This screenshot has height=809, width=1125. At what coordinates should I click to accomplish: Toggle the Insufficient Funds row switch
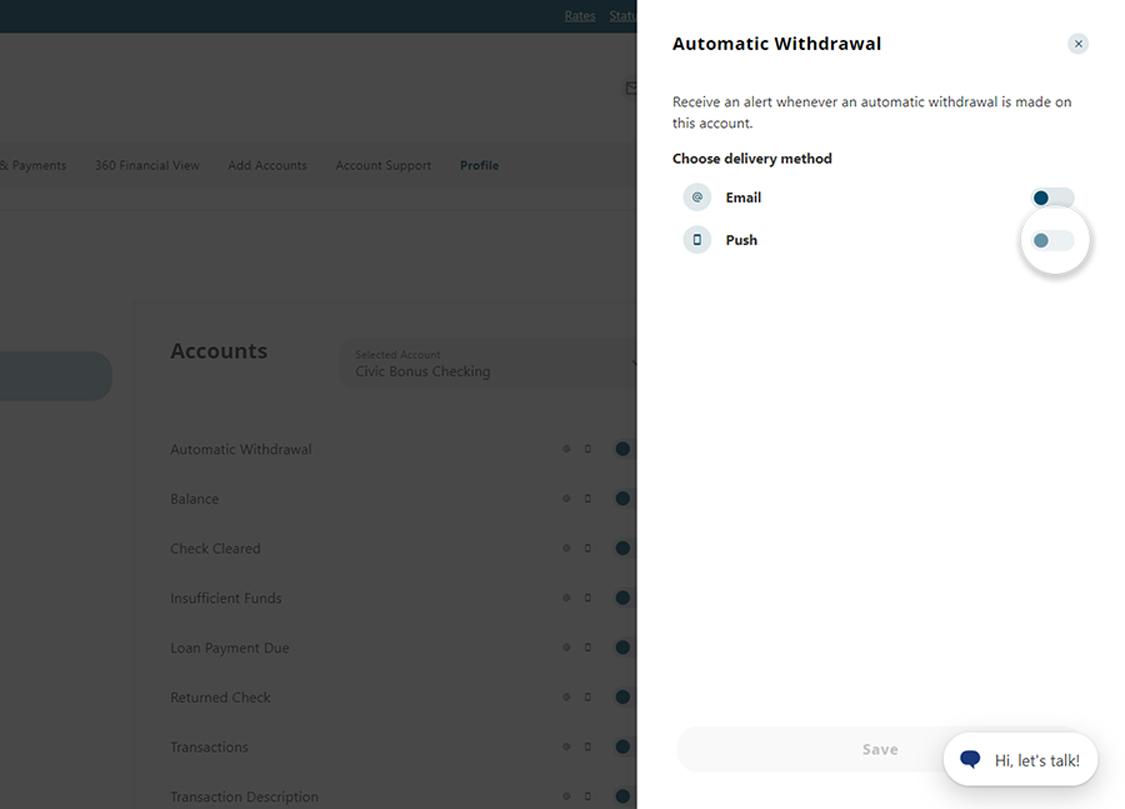624,597
